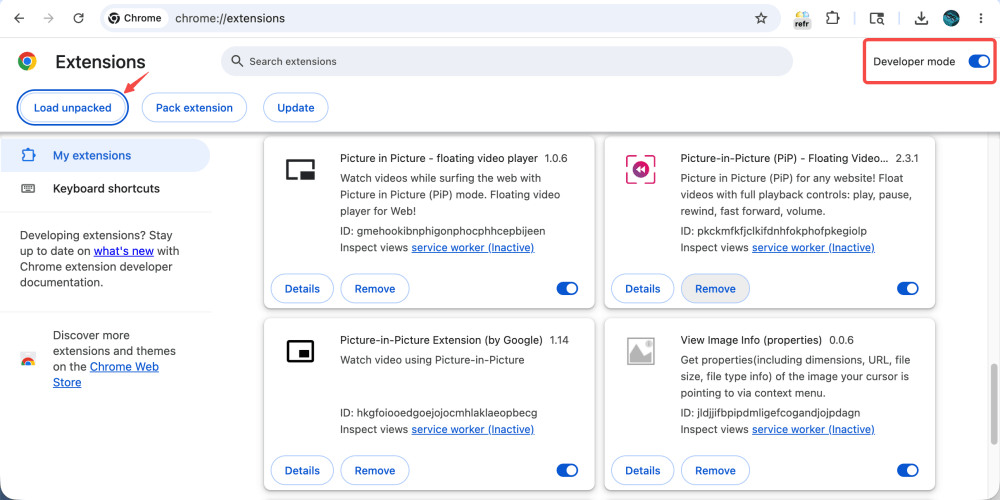
Task: Open the Downloads icon in toolbar
Action: point(921,18)
